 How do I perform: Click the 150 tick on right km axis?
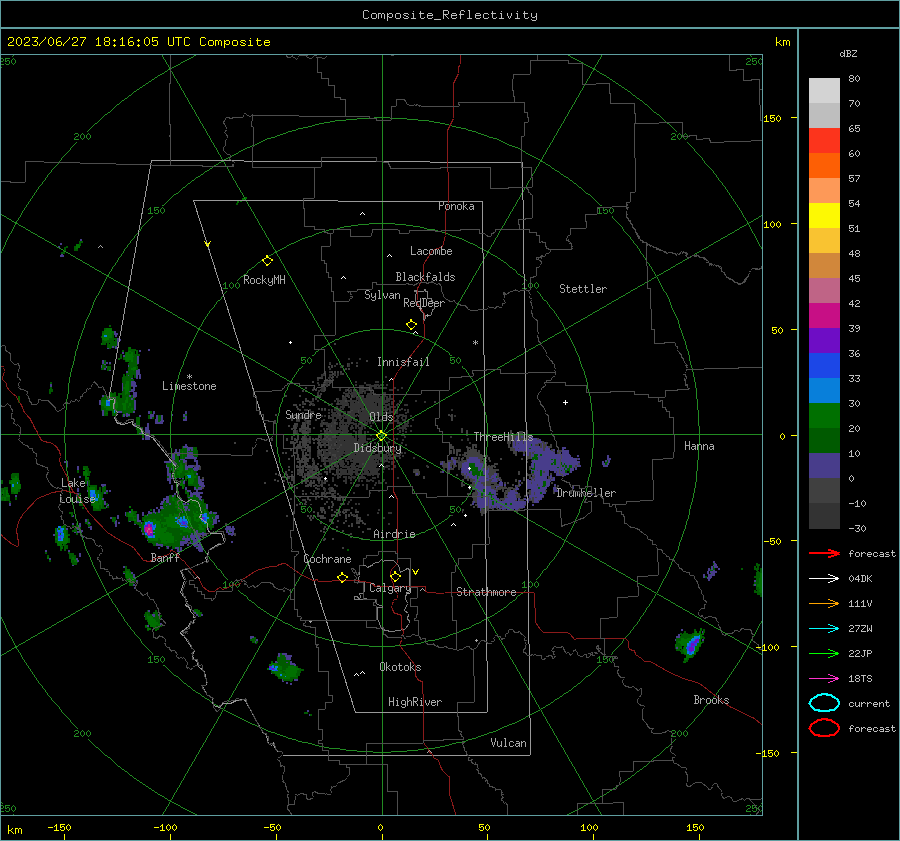(x=773, y=118)
